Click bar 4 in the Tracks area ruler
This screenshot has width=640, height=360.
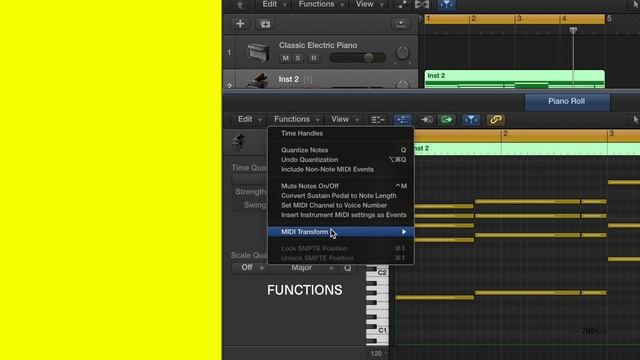click(564, 19)
